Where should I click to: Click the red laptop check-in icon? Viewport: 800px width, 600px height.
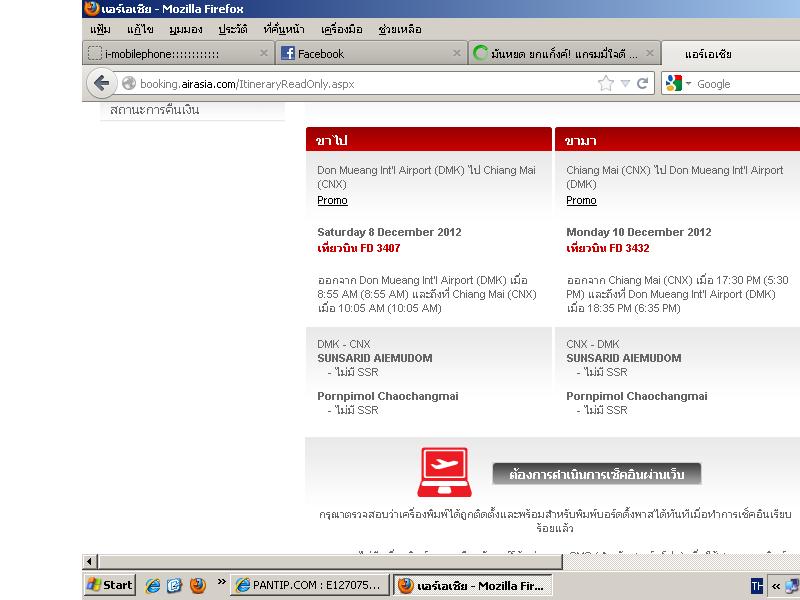tap(444, 472)
